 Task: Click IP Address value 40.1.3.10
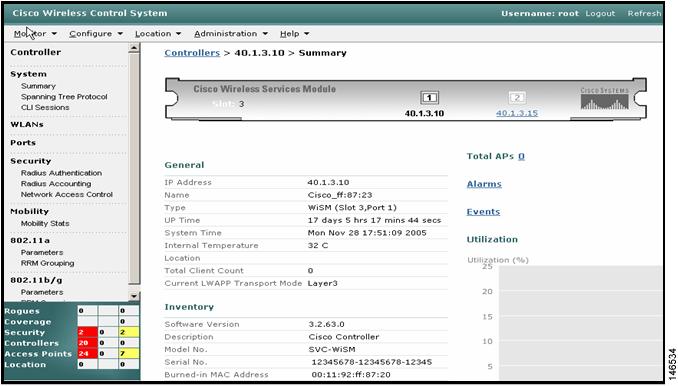click(x=328, y=182)
